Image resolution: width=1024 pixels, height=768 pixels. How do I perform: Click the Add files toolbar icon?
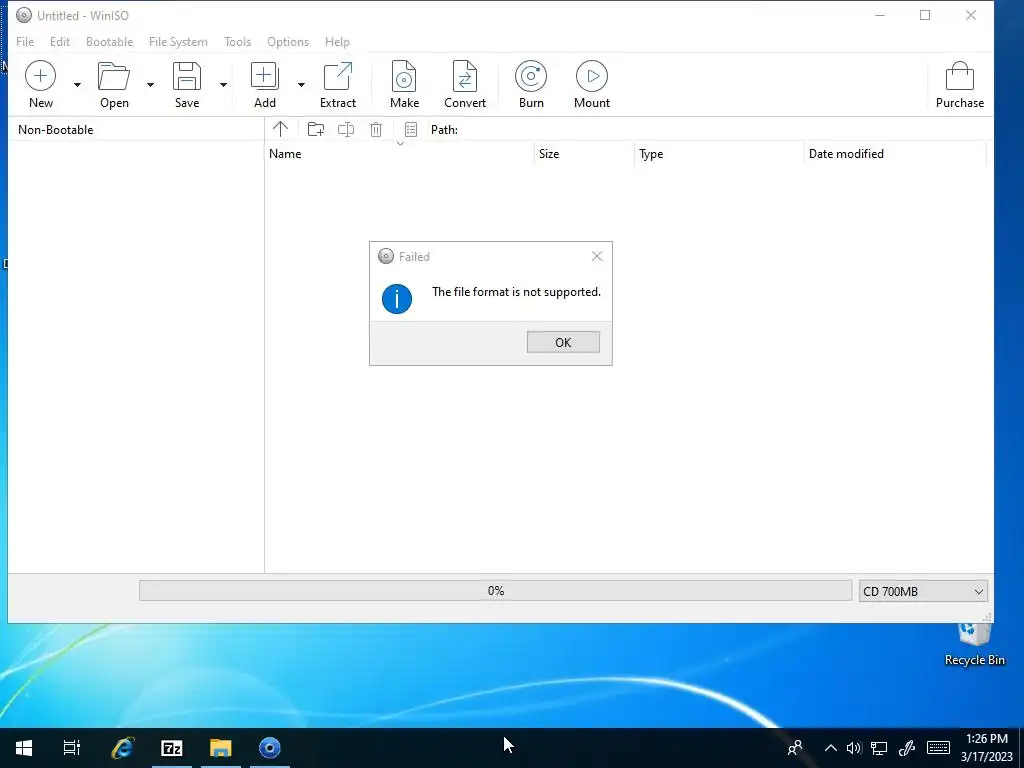pyautogui.click(x=264, y=76)
